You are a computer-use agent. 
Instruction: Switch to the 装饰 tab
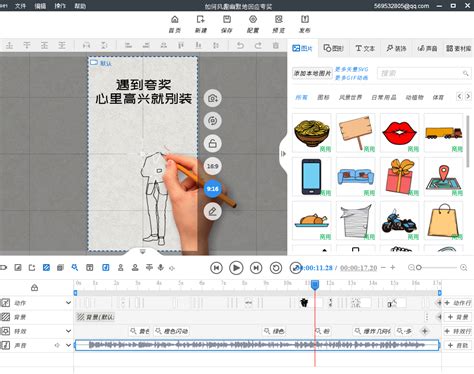pyautogui.click(x=396, y=48)
